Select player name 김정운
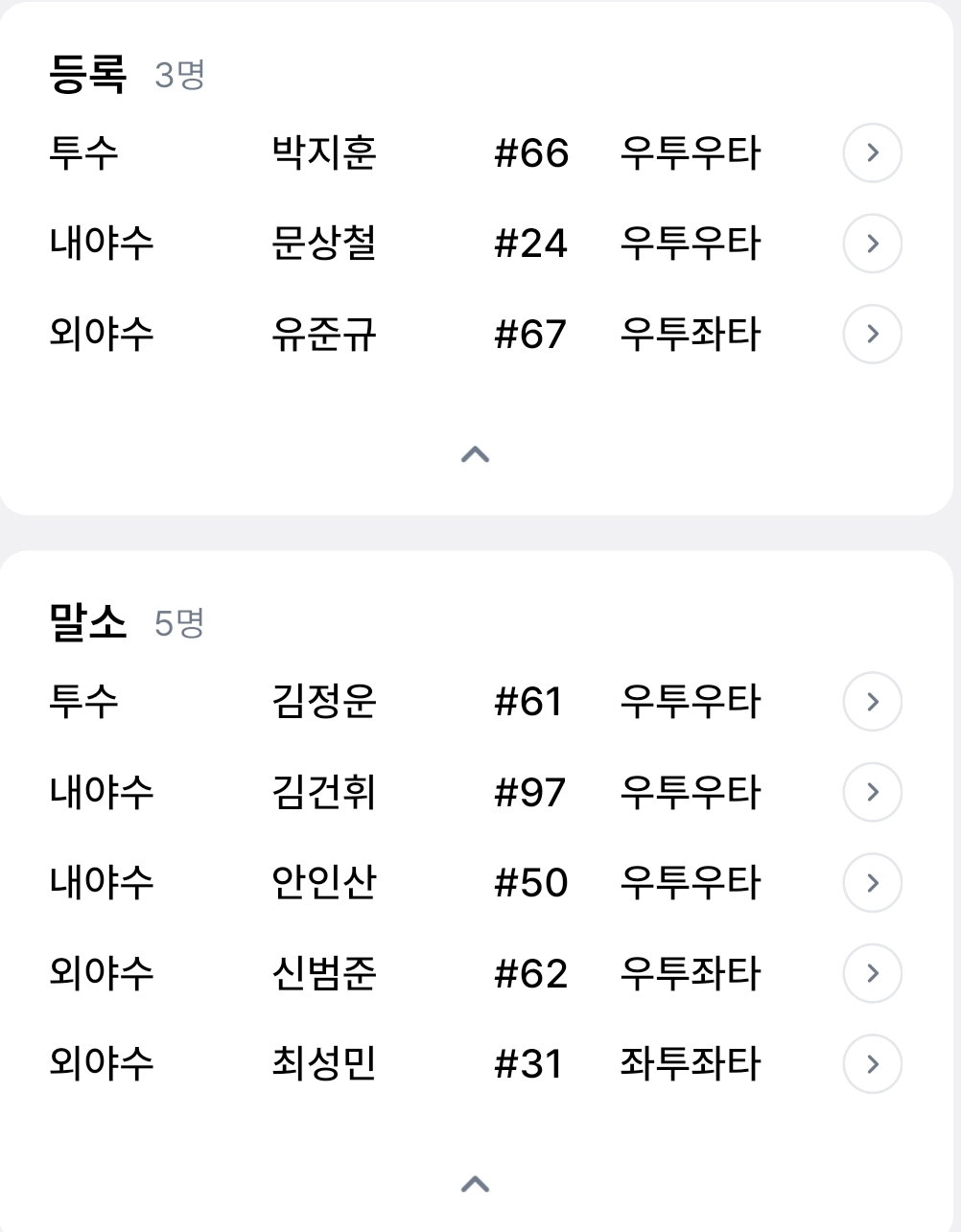This screenshot has width=961, height=1232. pyautogui.click(x=324, y=702)
